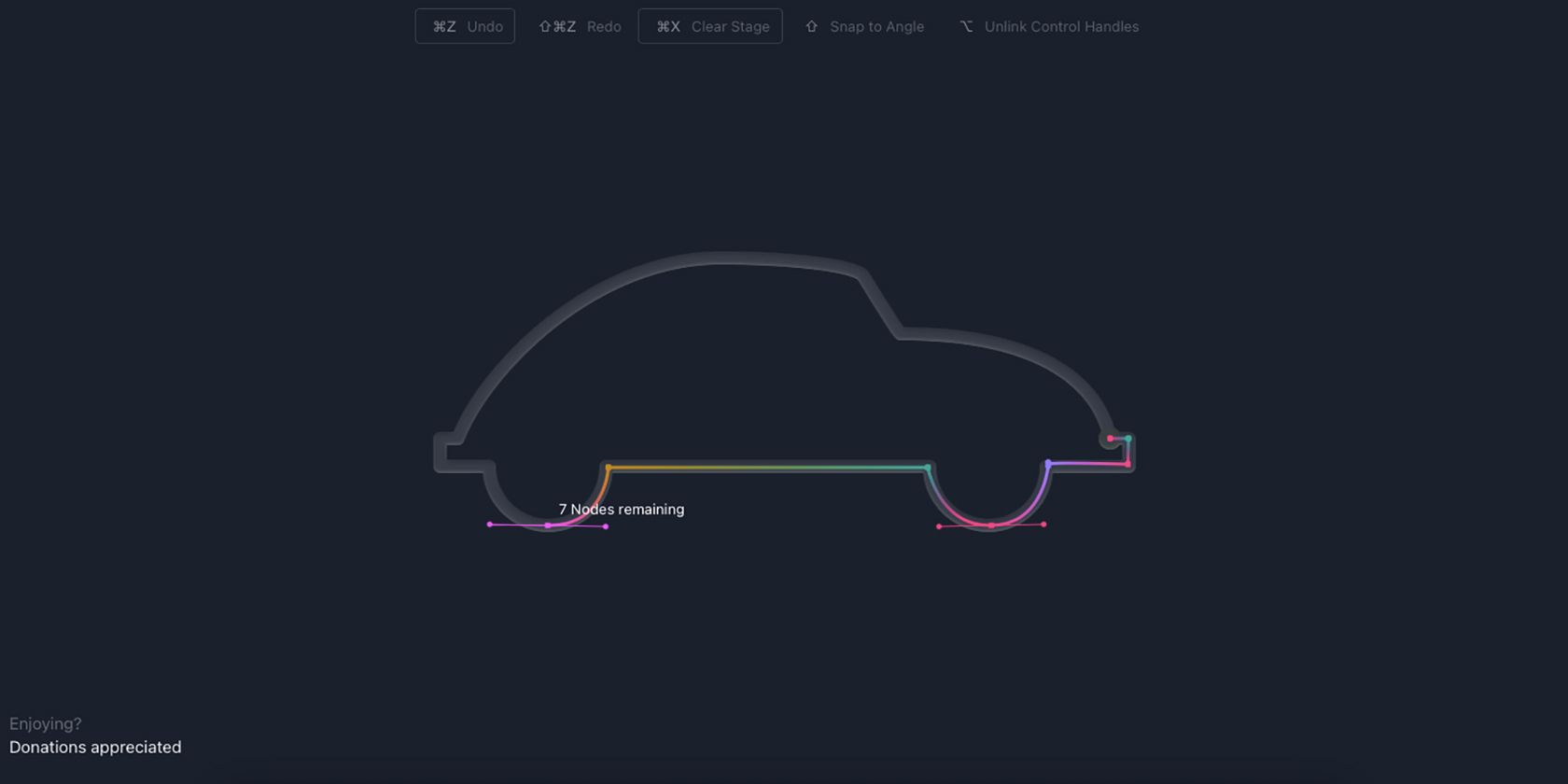
Task: Select the pink anchor node under the rear wheel
Action: [x=548, y=525]
